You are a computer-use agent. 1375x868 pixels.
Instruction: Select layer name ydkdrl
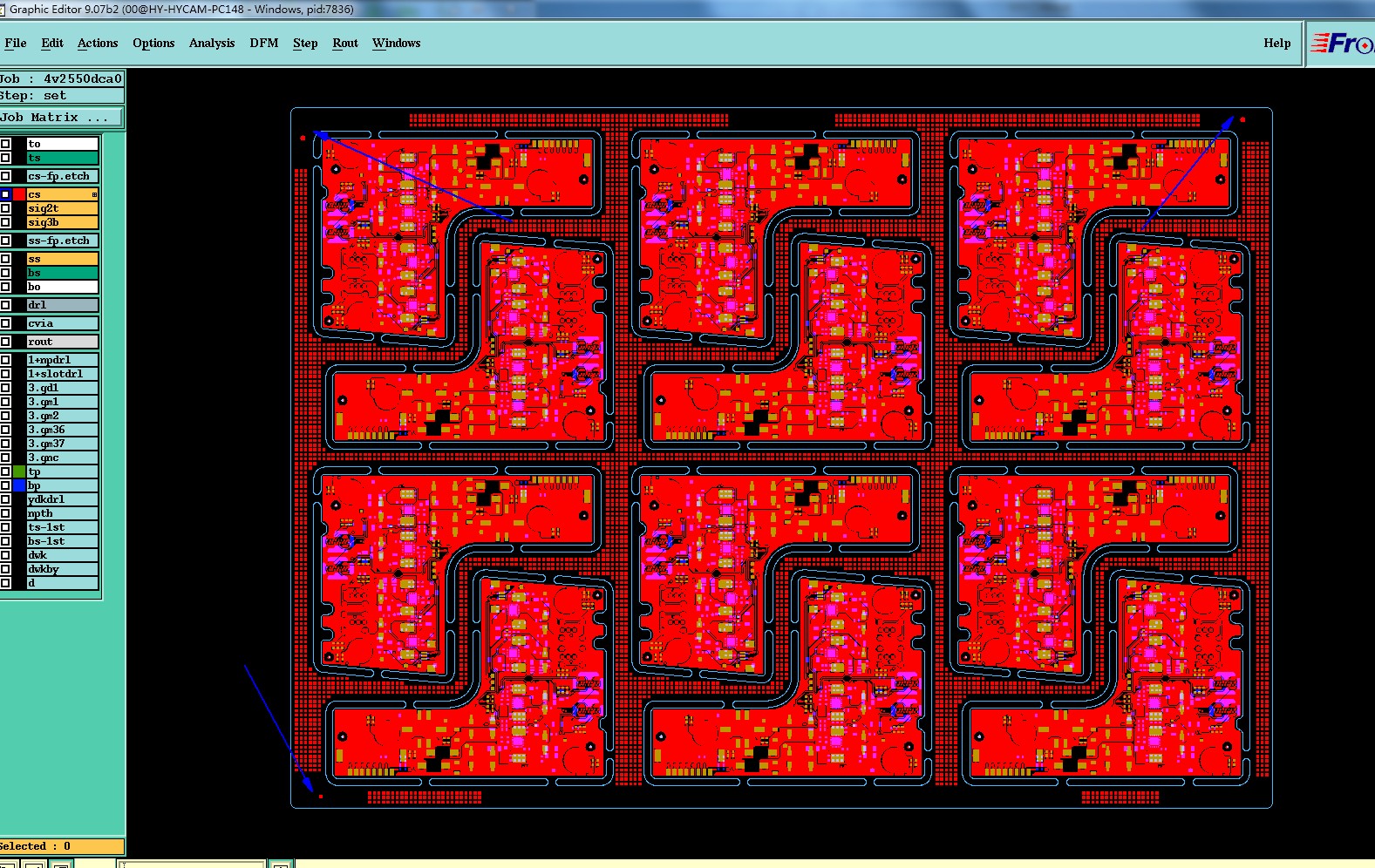(x=63, y=499)
